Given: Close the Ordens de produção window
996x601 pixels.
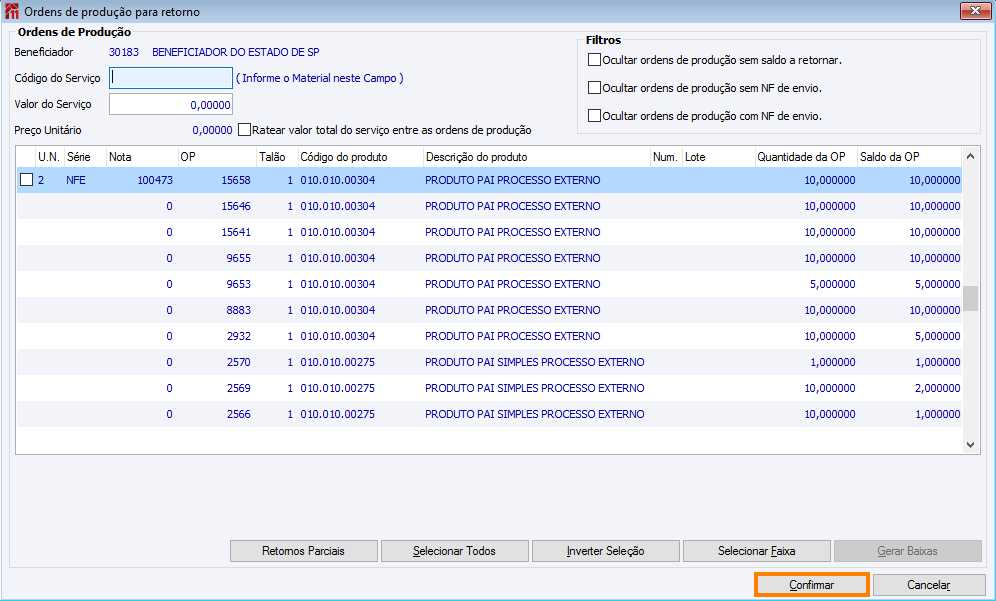Looking at the screenshot, I should point(975,10).
